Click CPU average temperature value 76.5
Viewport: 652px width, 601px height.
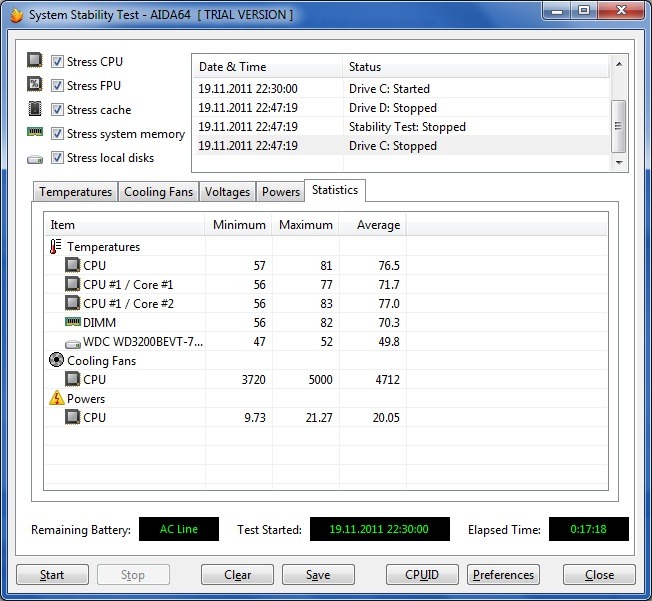389,265
